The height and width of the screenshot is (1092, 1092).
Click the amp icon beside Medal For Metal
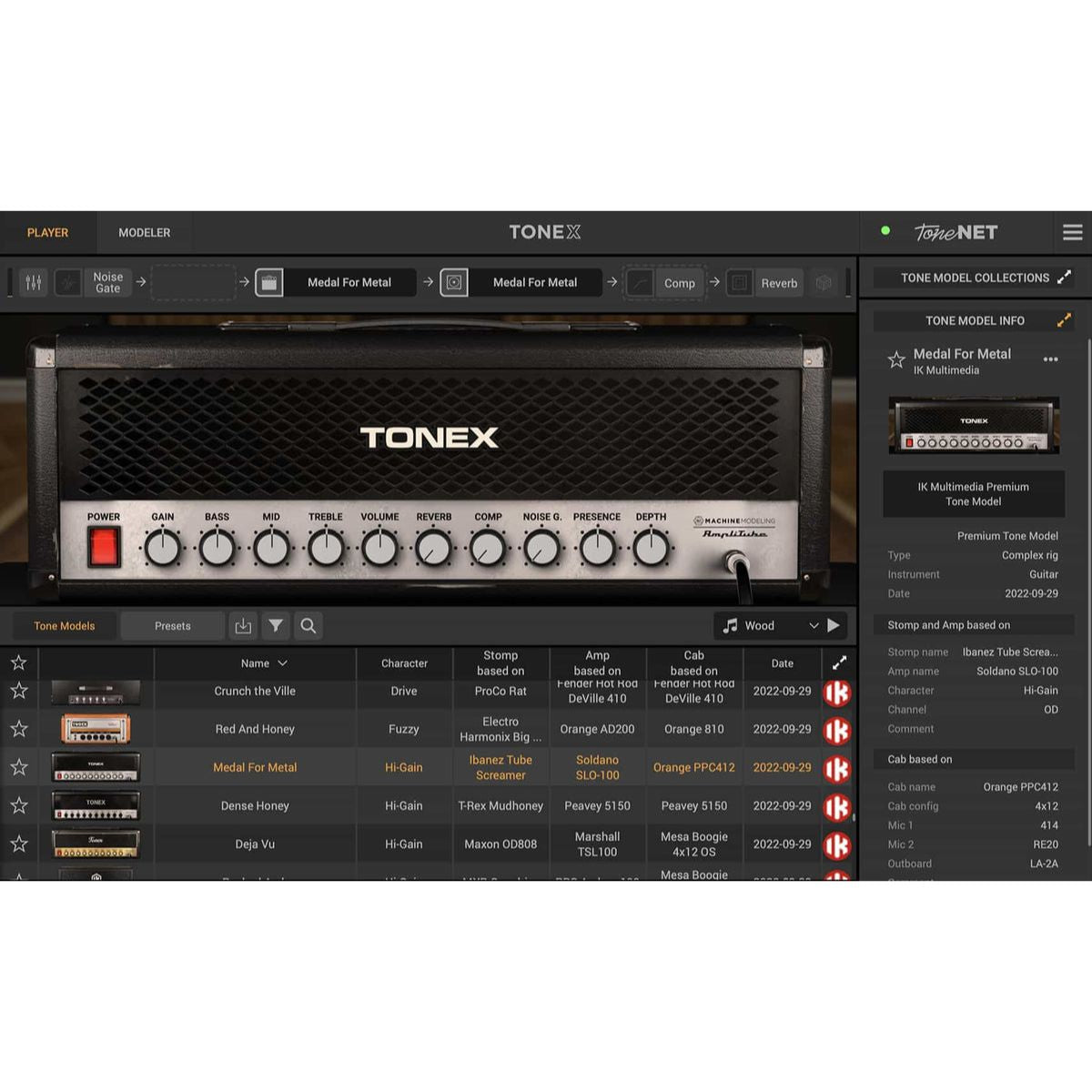pos(269,283)
